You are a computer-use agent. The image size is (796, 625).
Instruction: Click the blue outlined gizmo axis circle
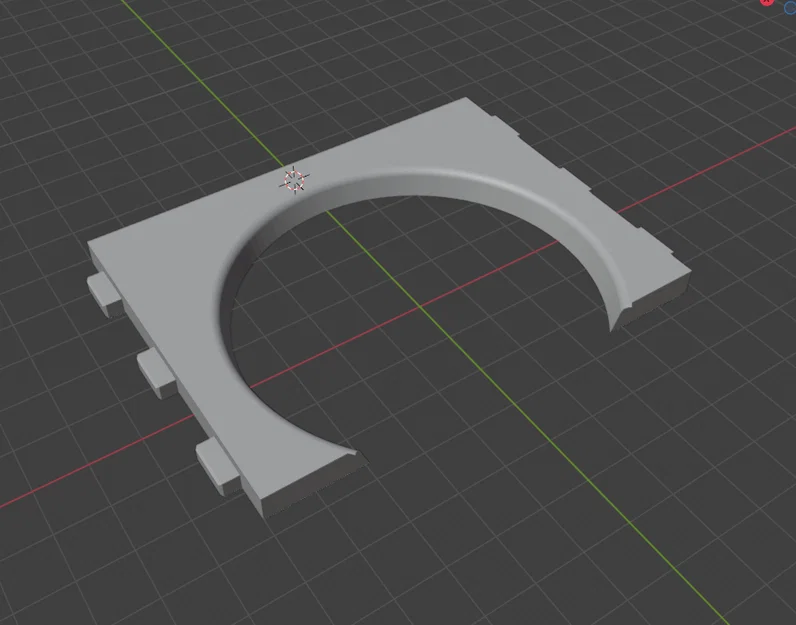(x=791, y=7)
